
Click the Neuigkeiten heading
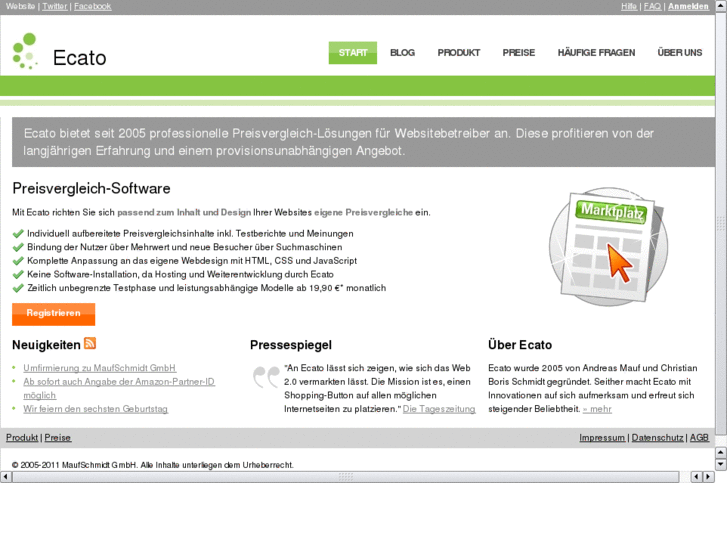46,345
